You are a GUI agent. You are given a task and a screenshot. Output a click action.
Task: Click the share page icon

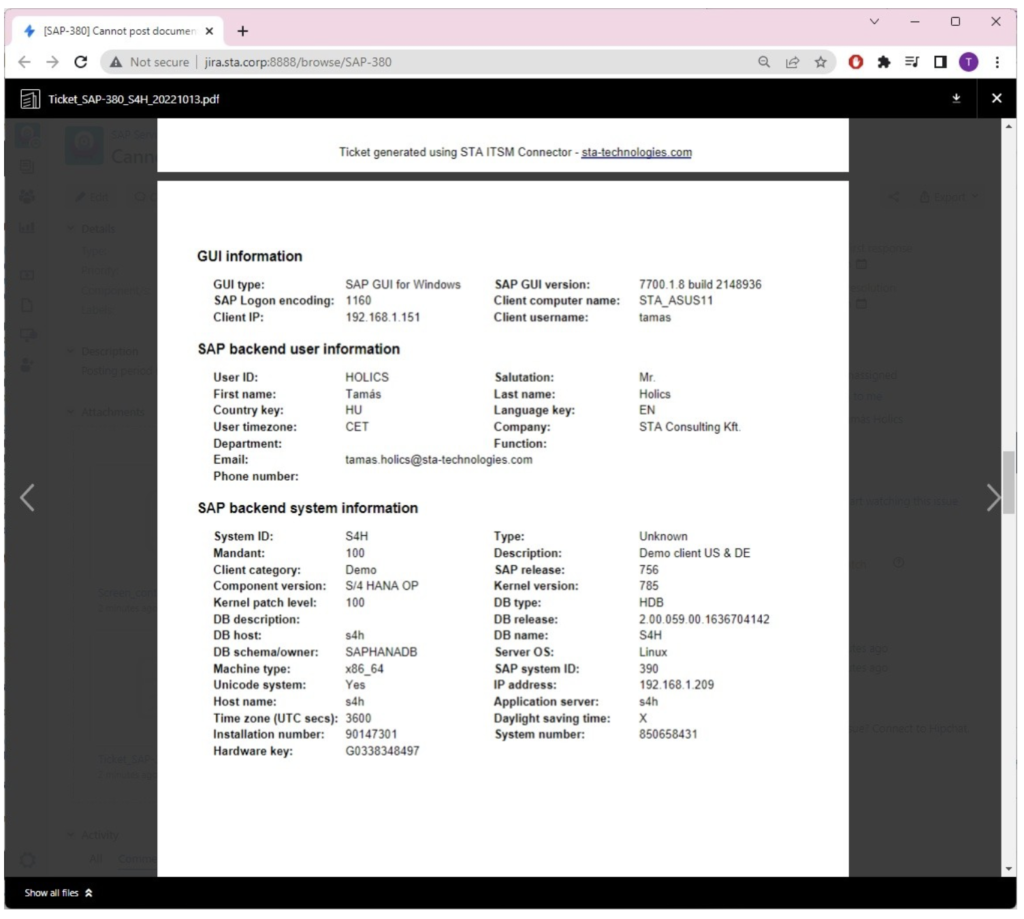[x=792, y=62]
